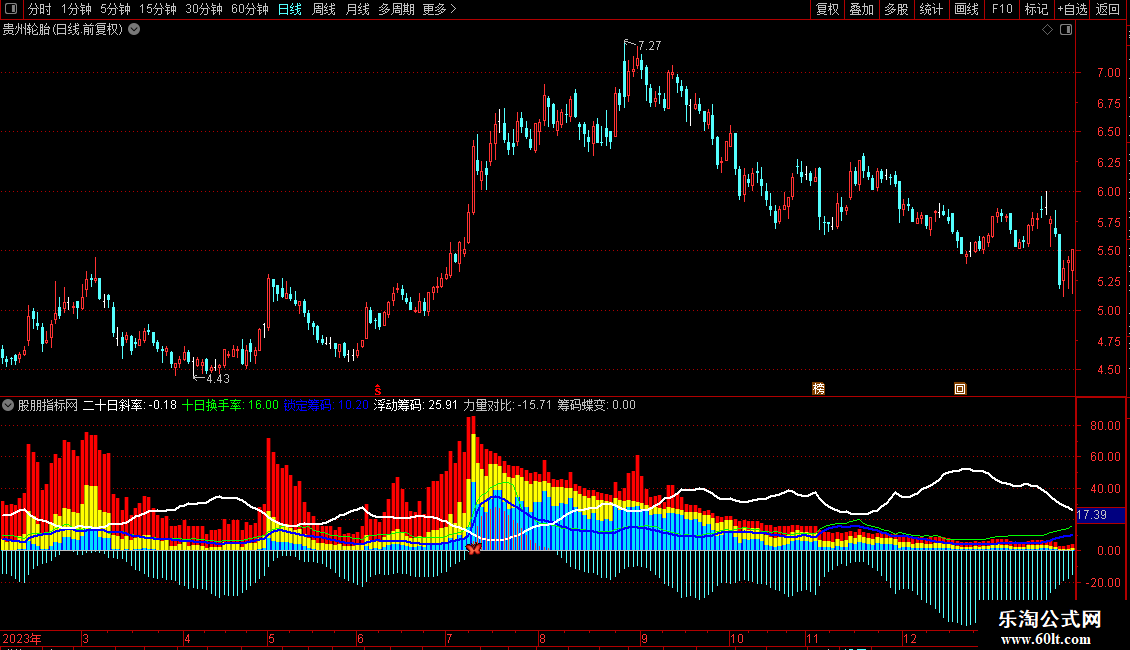Screen dimensions: 1130x650
Task: Click the diamond icon above price axis
Action: click(x=1048, y=30)
